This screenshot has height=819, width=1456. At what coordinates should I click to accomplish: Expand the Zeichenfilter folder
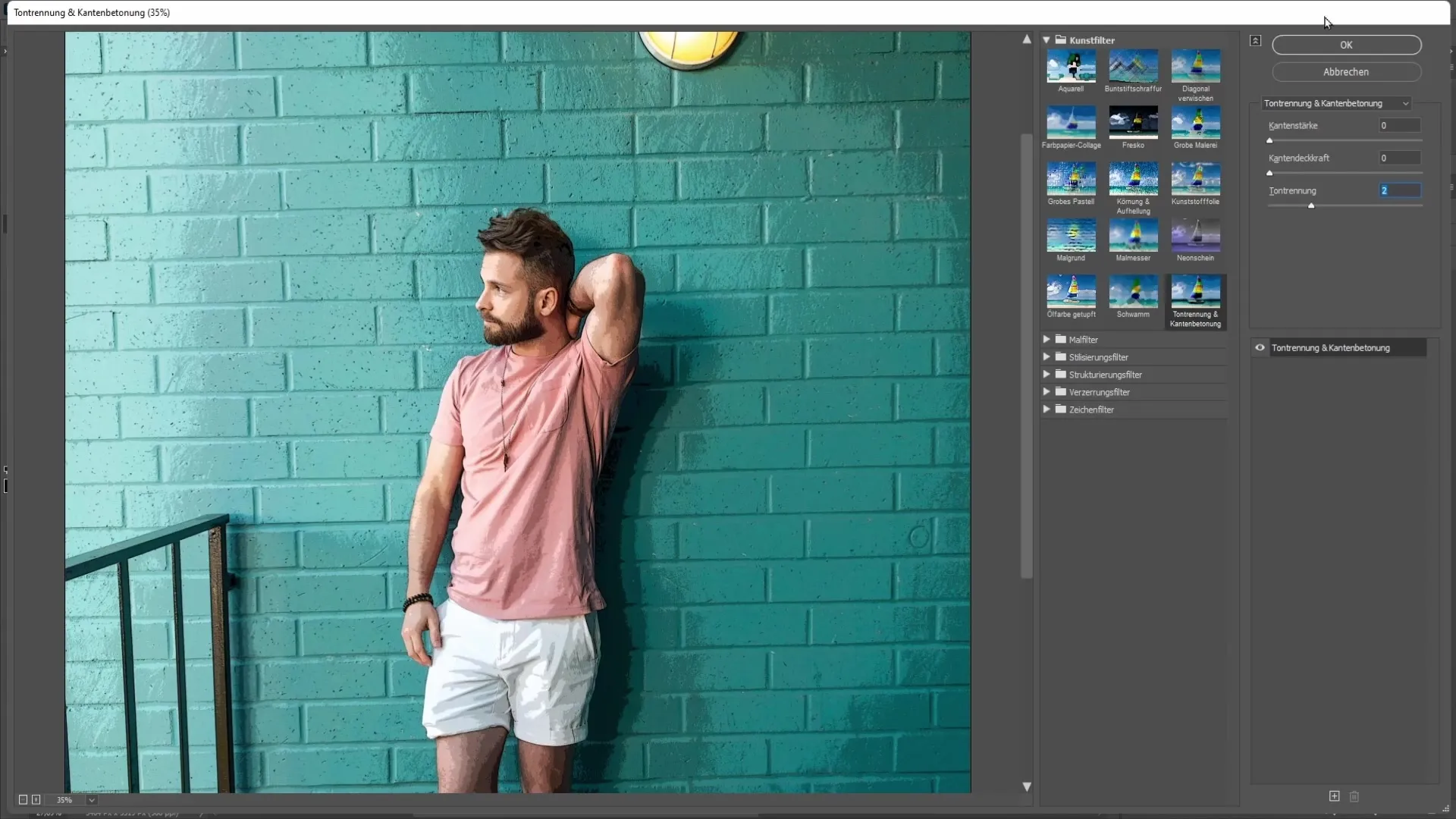[1046, 409]
